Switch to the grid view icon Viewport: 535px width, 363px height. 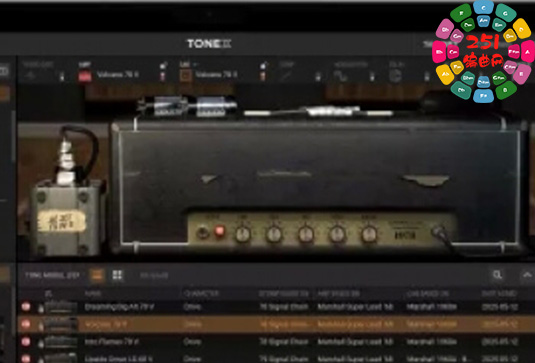click(117, 275)
